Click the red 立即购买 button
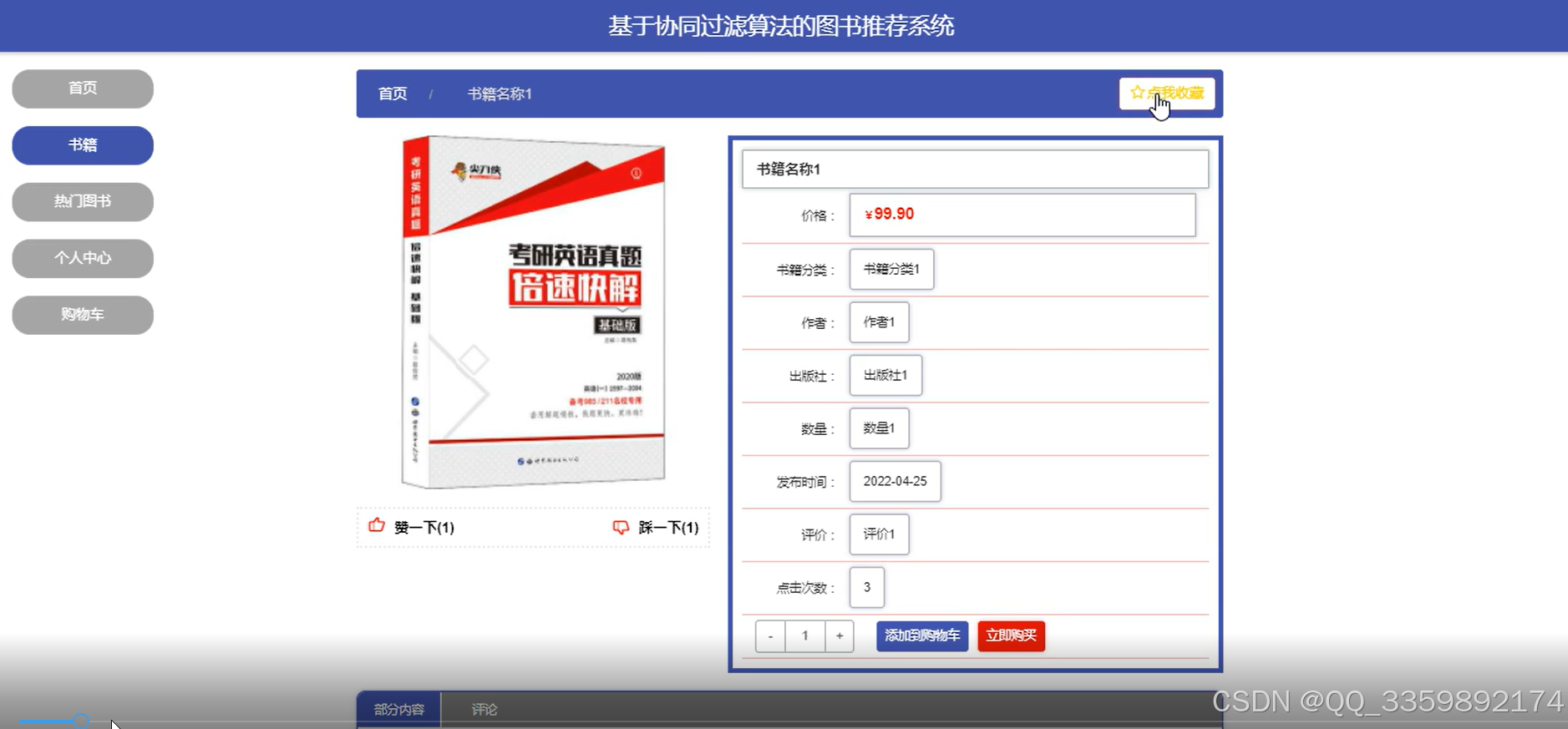This screenshot has height=729, width=1568. (x=1011, y=636)
